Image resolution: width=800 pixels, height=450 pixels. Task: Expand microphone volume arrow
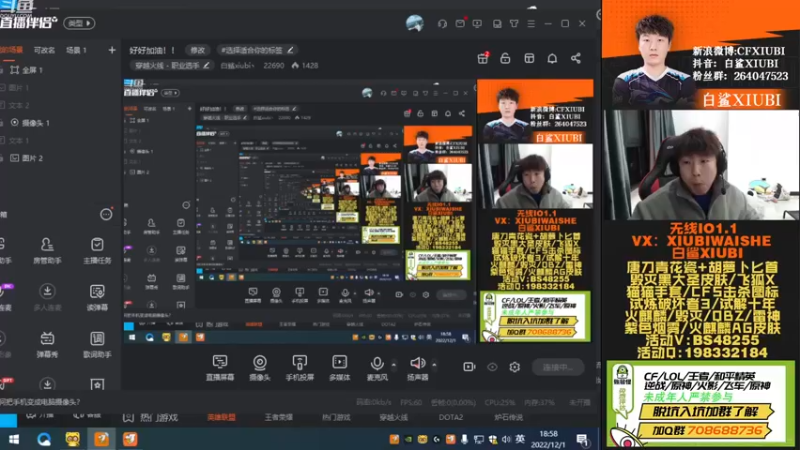(393, 364)
